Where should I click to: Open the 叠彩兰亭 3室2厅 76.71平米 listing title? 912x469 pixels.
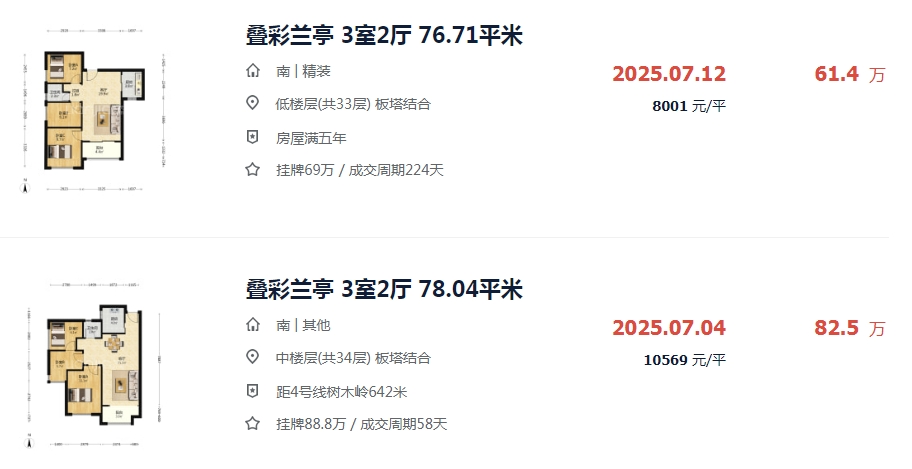coord(385,36)
